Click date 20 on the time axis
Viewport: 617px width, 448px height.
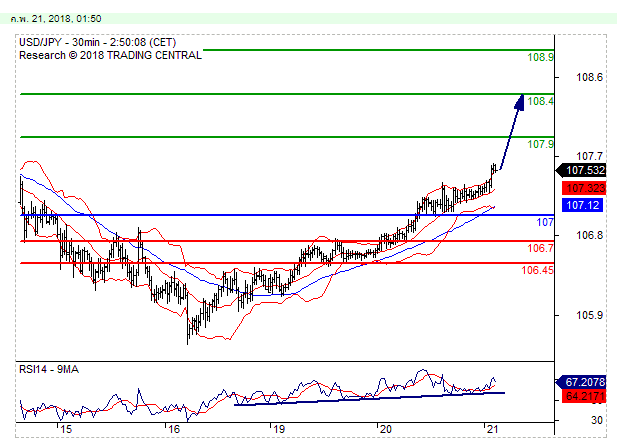(386, 429)
